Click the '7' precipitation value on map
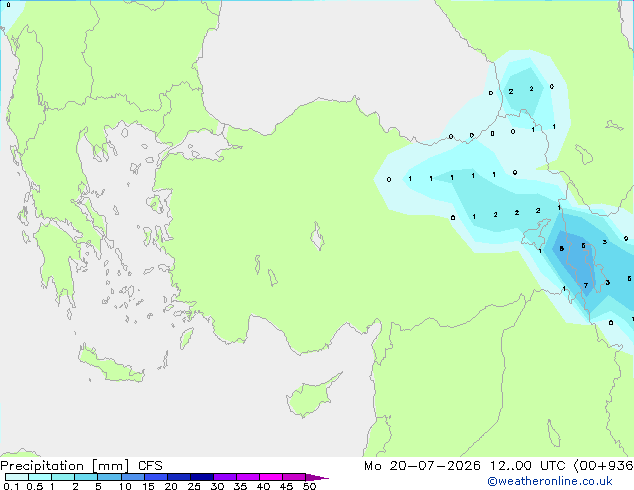Screen dimensions: 634x490 pyautogui.click(x=586, y=285)
